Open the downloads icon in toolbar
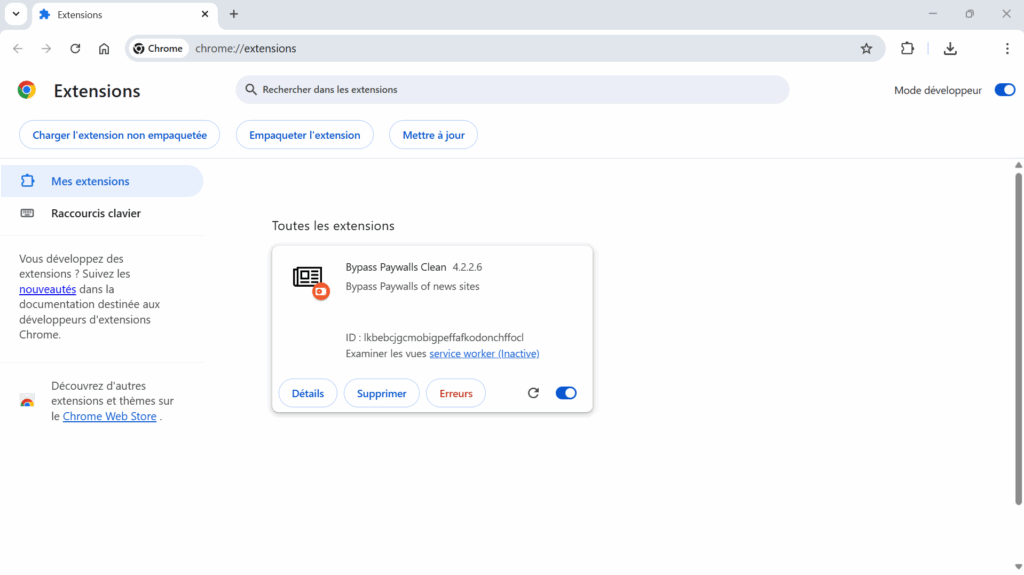 pyautogui.click(x=950, y=48)
